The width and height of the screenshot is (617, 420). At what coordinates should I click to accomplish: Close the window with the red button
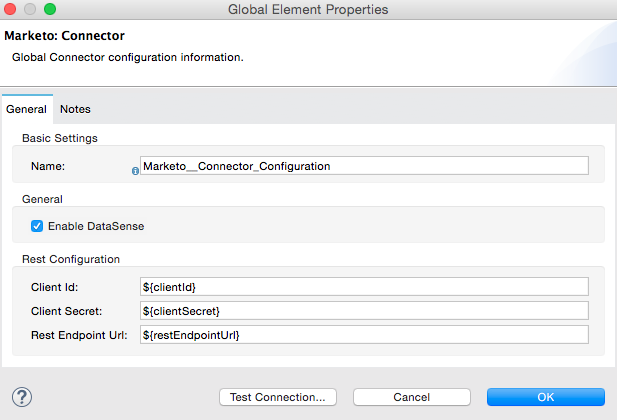pyautogui.click(x=10, y=9)
